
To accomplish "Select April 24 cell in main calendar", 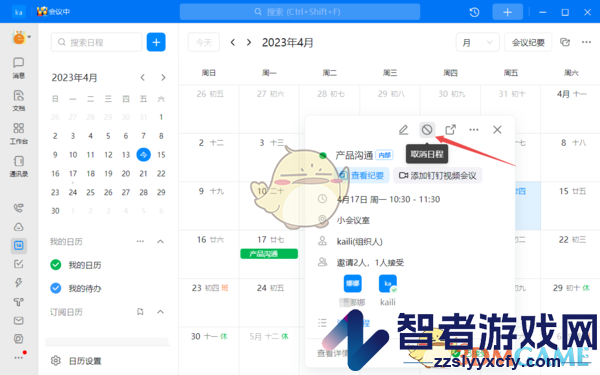I will 269,303.
